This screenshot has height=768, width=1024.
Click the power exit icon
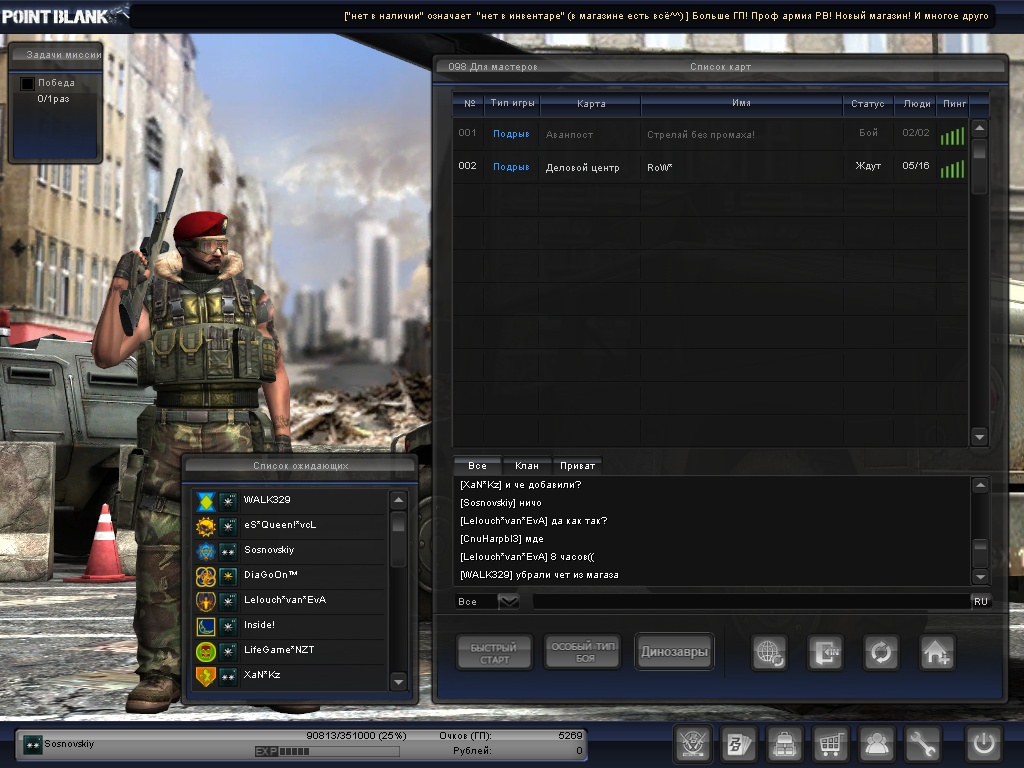pos(983,745)
